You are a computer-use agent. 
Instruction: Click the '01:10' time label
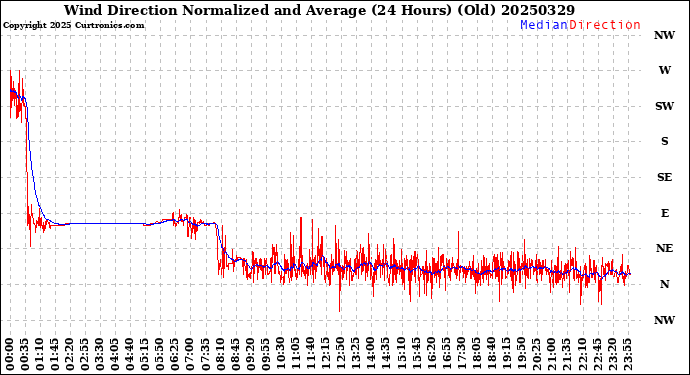tap(40, 354)
